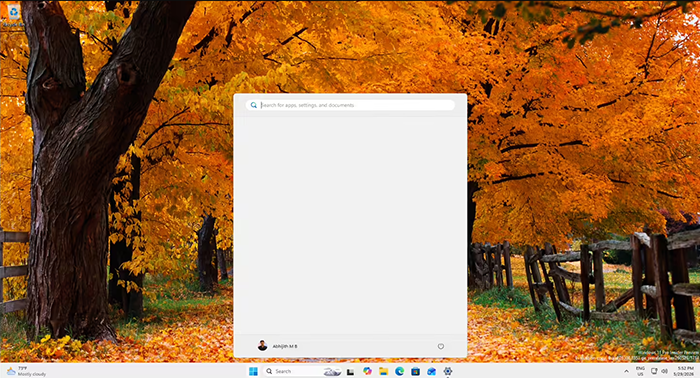The image size is (700, 378).
Task: Click the ENG US language indicator
Action: pyautogui.click(x=640, y=371)
